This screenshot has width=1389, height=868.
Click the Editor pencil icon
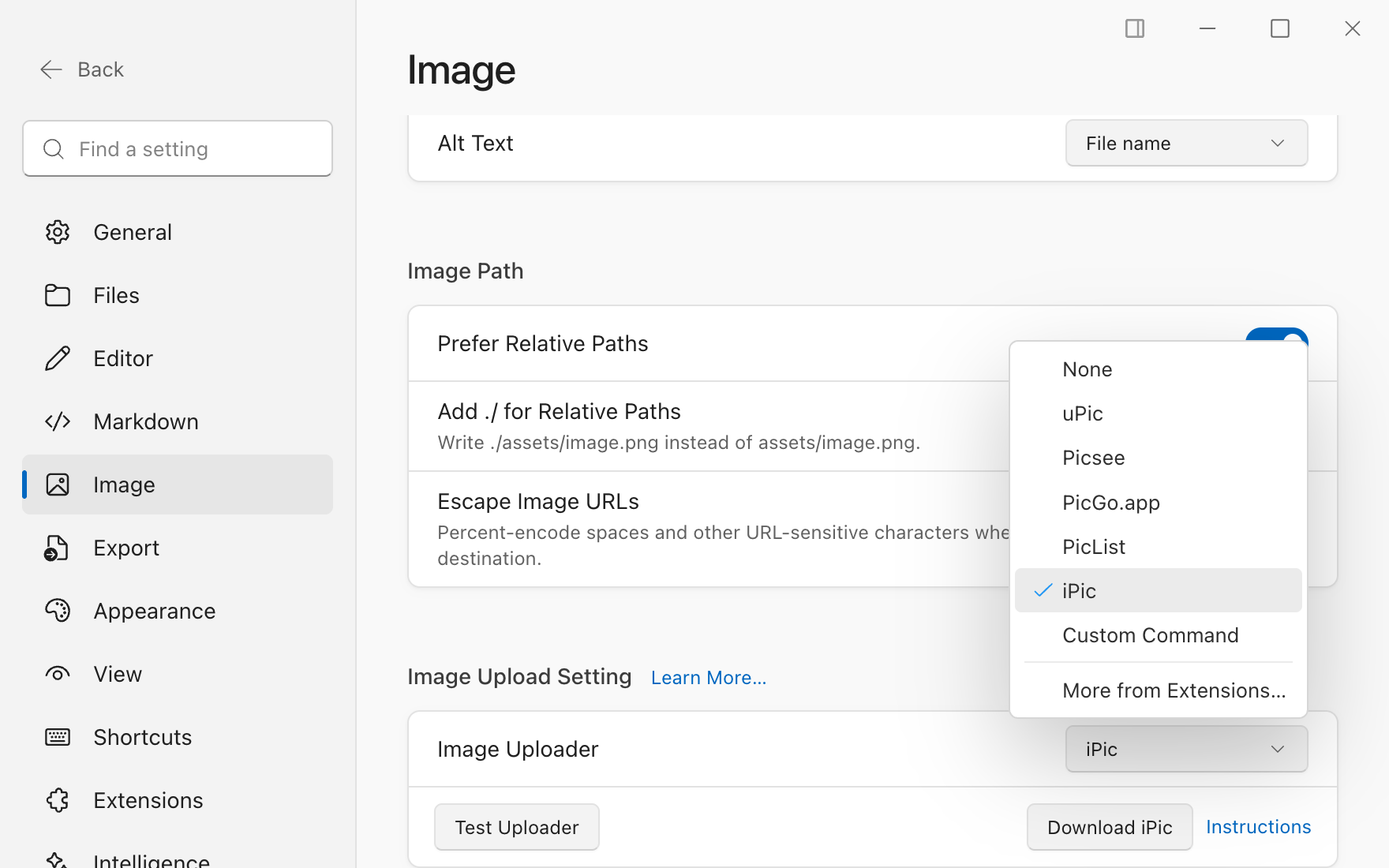click(58, 358)
